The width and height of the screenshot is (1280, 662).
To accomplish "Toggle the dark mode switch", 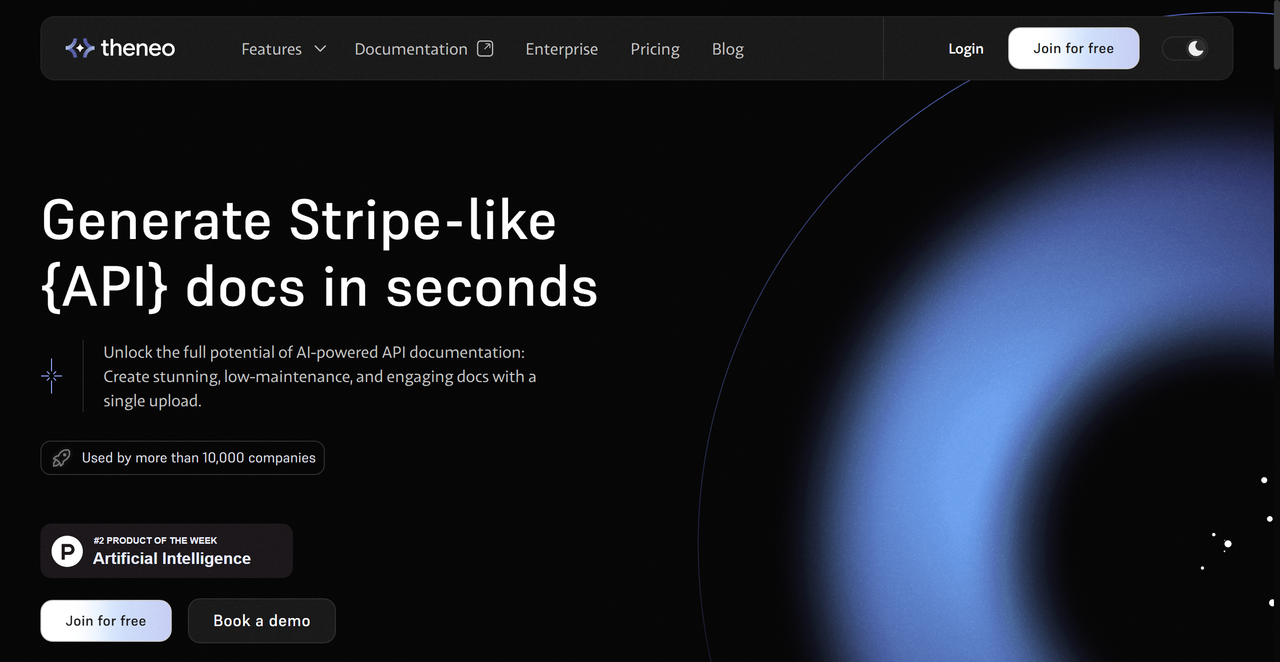I will tap(1185, 48).
